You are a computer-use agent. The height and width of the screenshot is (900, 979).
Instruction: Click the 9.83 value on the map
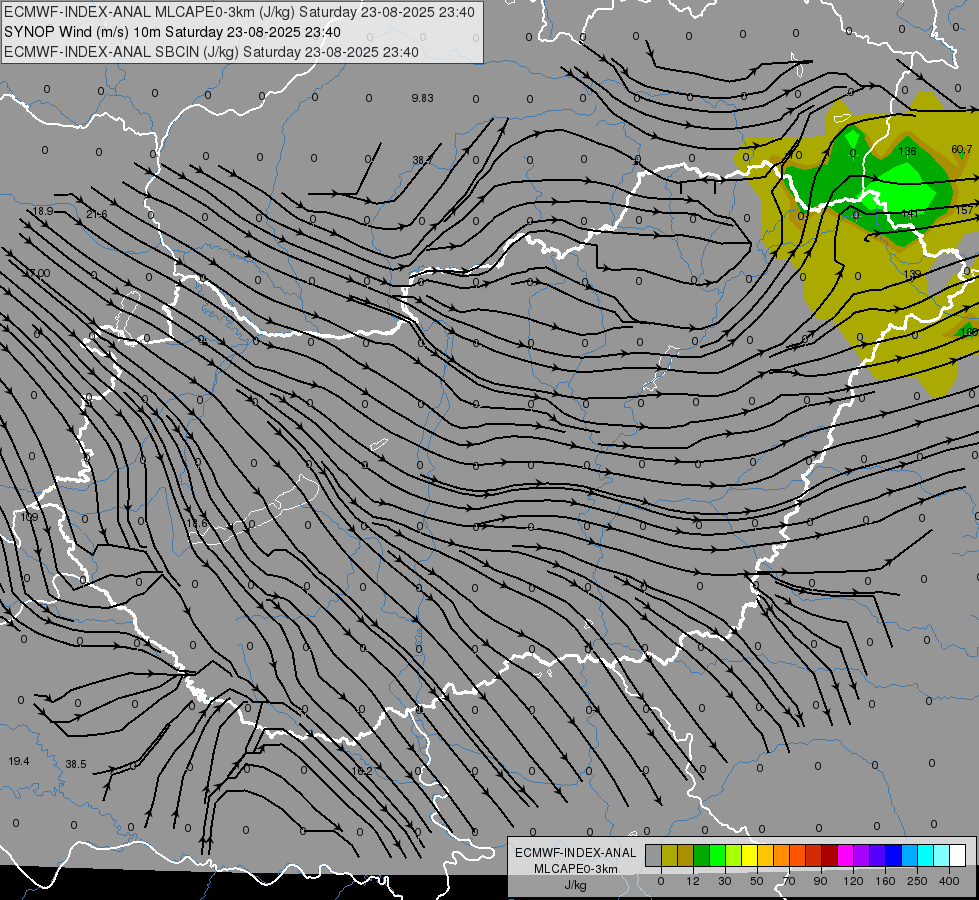coord(422,98)
